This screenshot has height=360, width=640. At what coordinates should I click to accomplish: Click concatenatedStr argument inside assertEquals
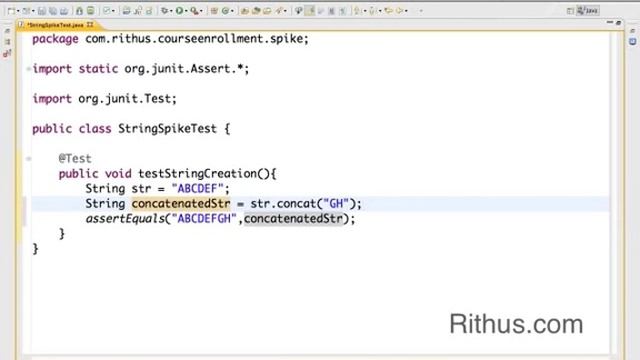coord(293,219)
